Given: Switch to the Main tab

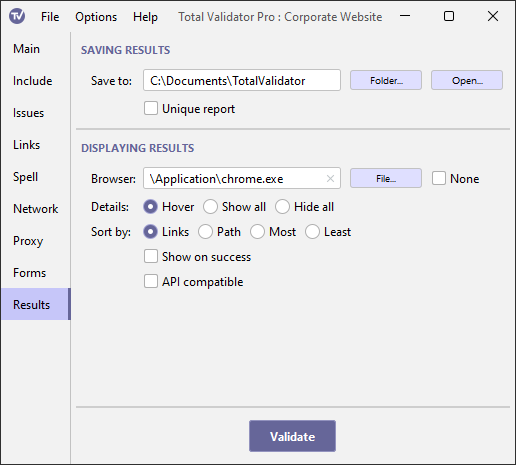Looking at the screenshot, I should point(35,49).
